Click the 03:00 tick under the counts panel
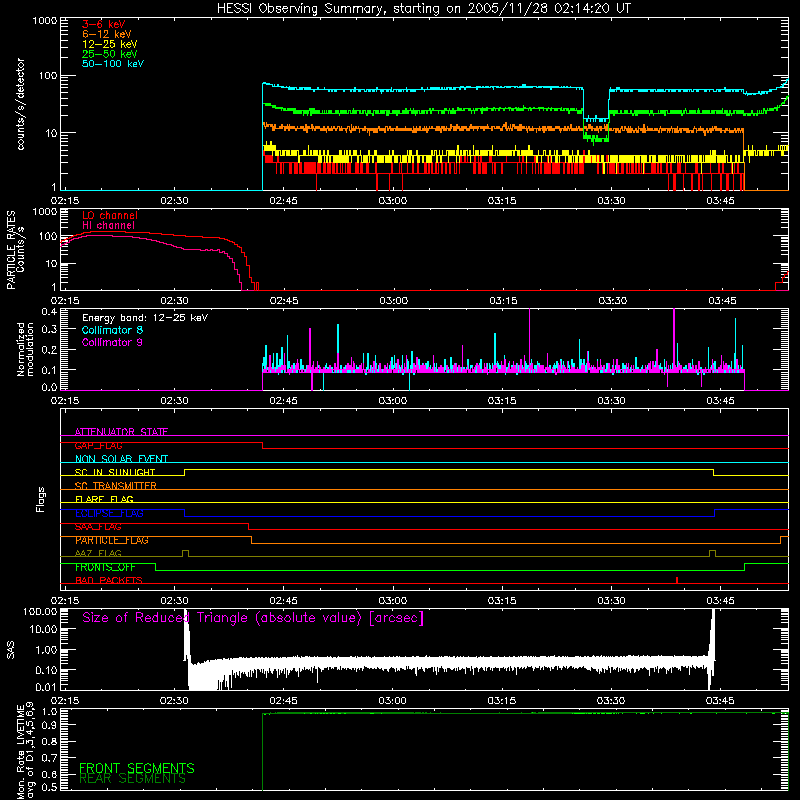800x800 pixels. coord(392,201)
